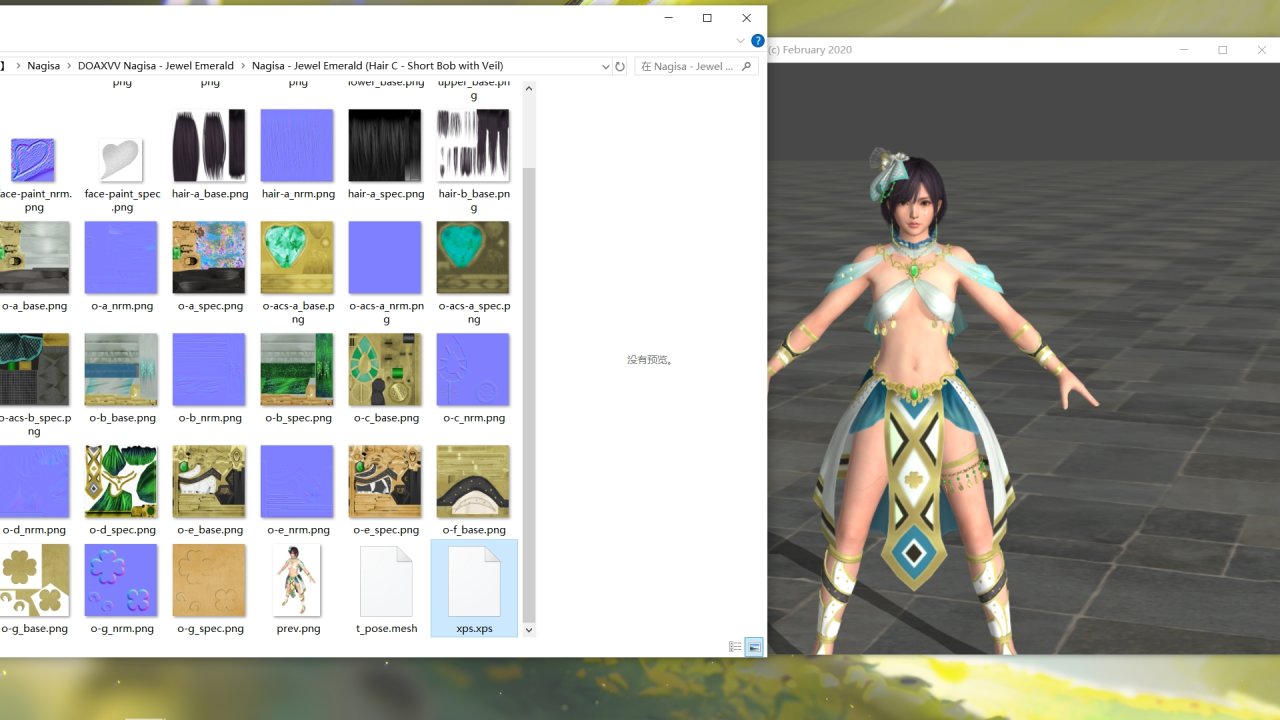
Task: Select the o-c_nrm.png thumbnail
Action: (473, 369)
